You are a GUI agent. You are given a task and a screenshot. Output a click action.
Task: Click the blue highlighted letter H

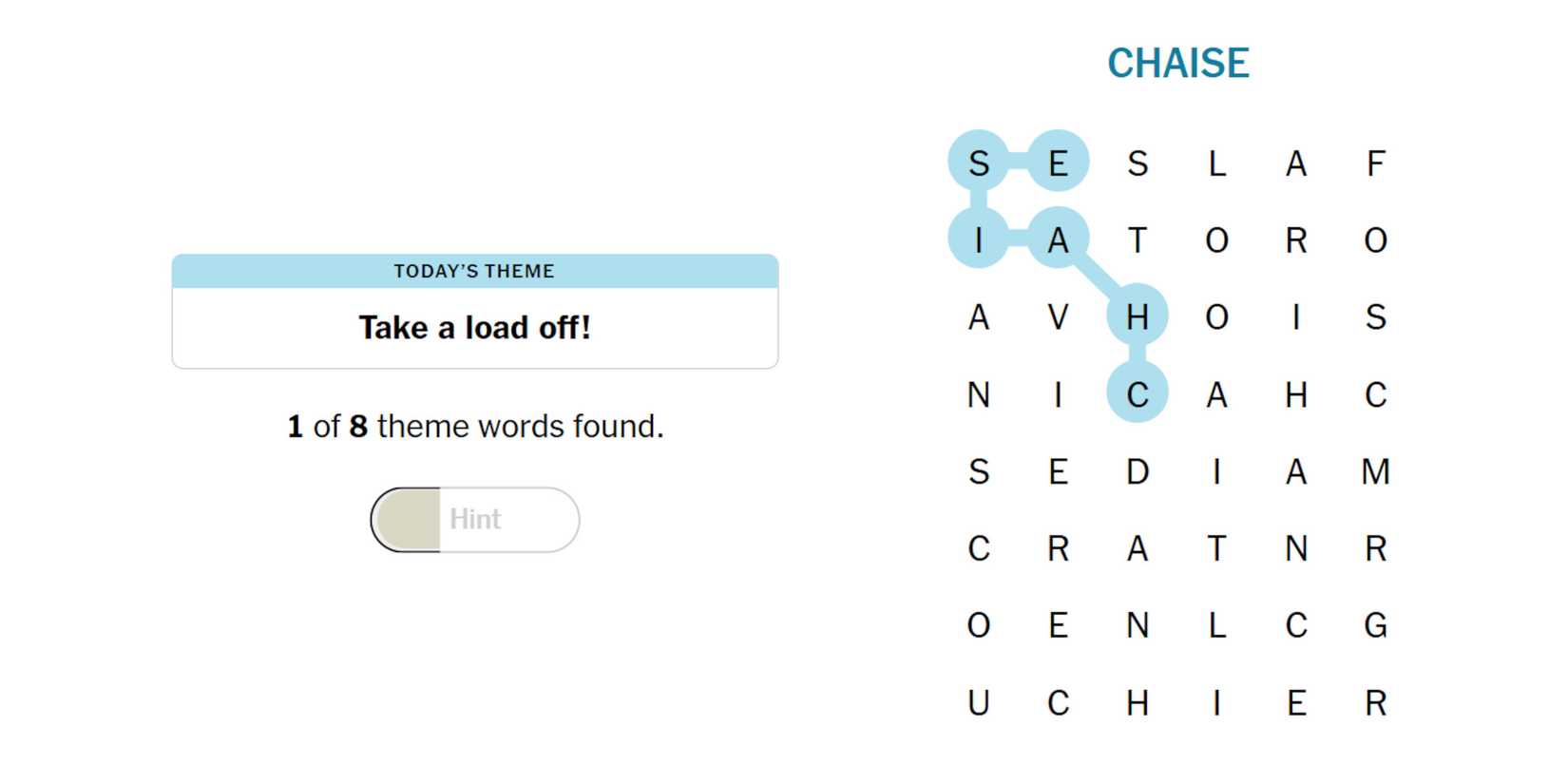(x=1138, y=317)
